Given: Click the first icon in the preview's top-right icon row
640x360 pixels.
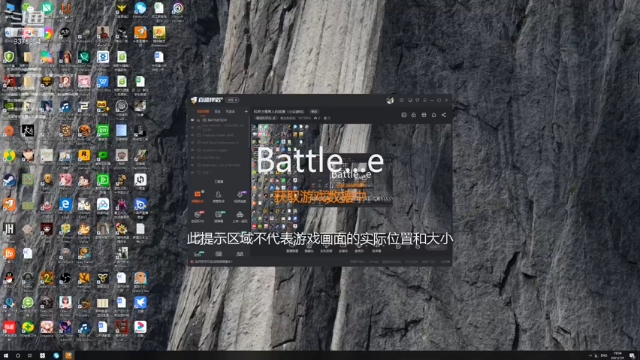Looking at the screenshot, I should pos(404,115).
